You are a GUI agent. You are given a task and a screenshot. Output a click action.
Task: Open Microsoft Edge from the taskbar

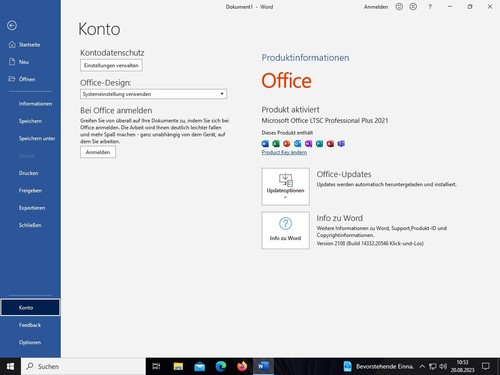(221, 366)
